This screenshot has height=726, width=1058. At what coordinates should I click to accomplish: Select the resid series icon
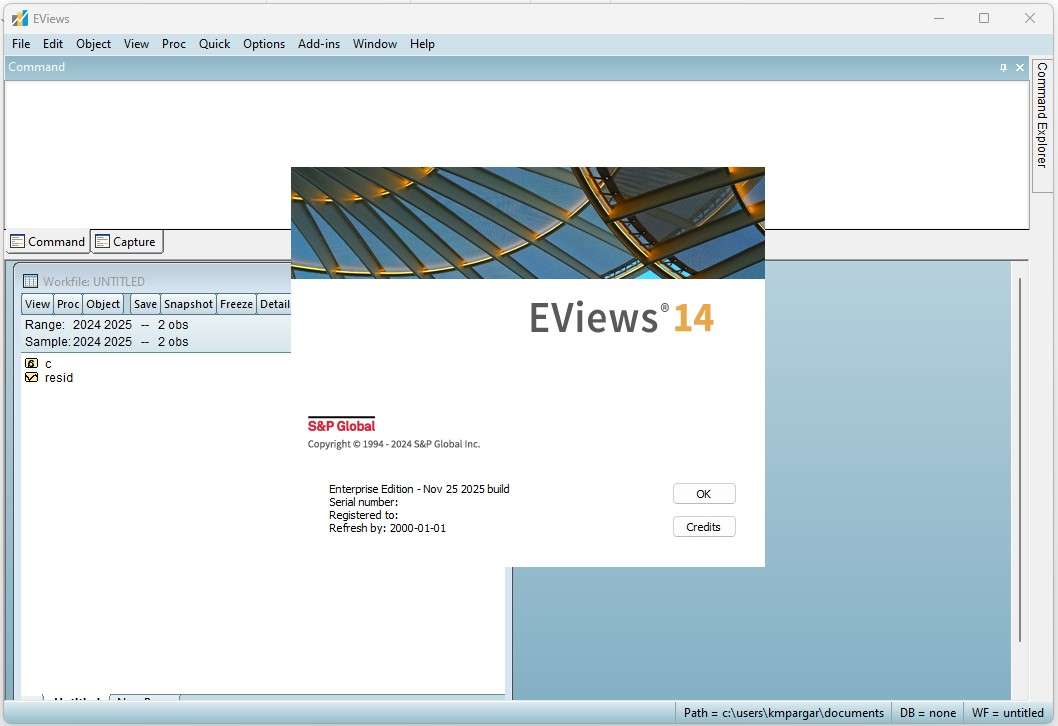32,378
